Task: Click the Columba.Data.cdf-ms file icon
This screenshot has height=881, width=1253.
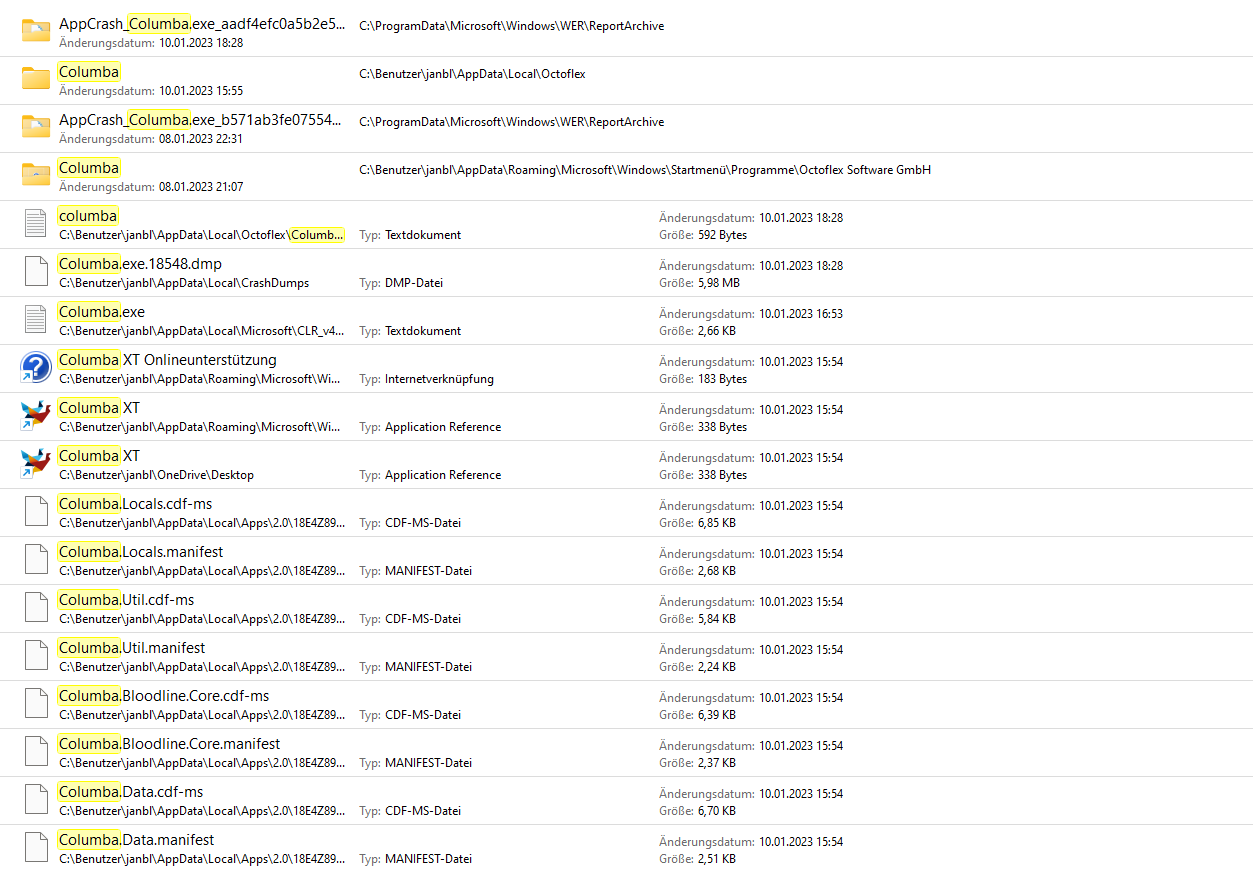Action: point(36,799)
